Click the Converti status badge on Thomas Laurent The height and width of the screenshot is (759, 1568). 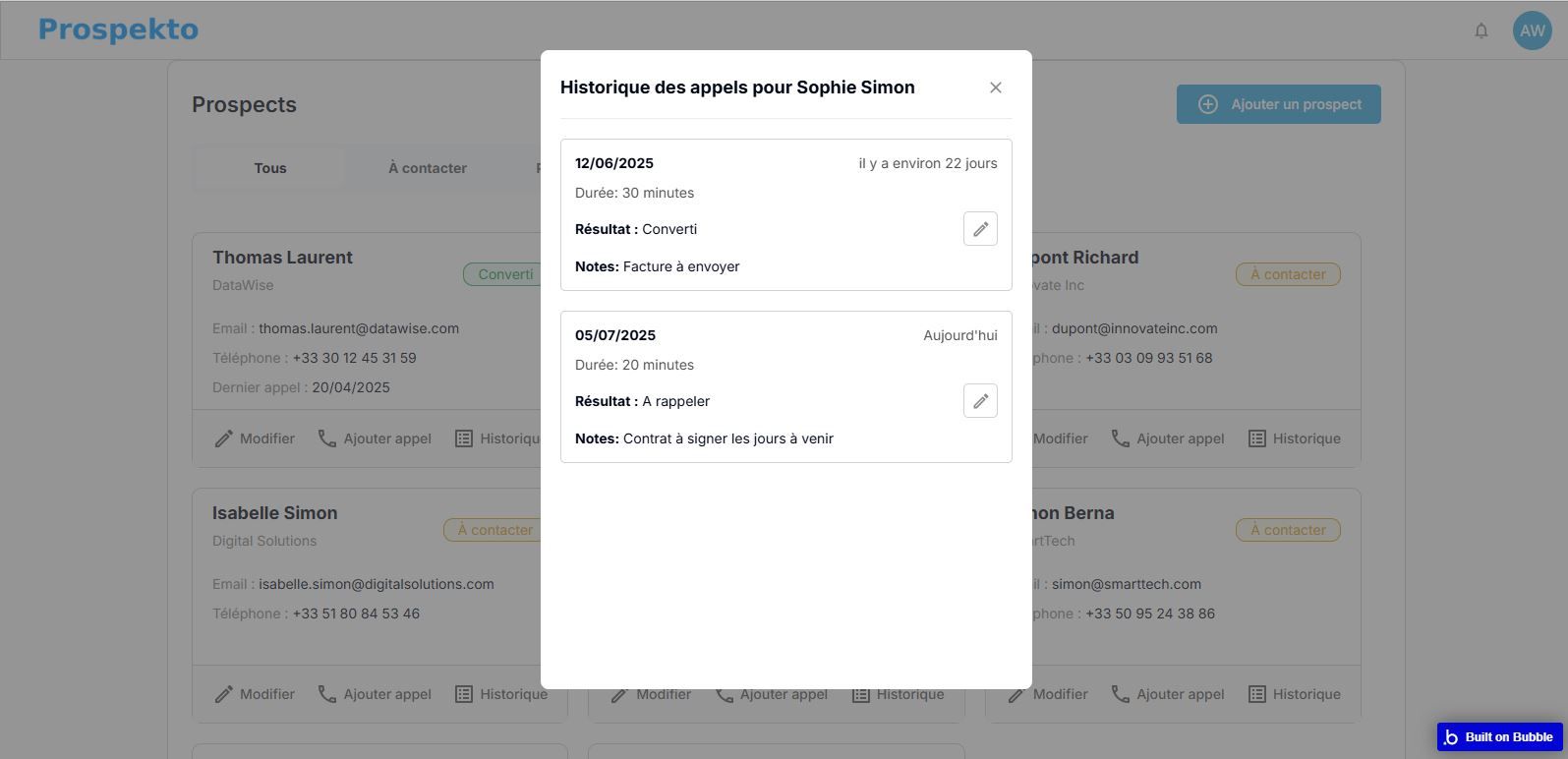502,274
